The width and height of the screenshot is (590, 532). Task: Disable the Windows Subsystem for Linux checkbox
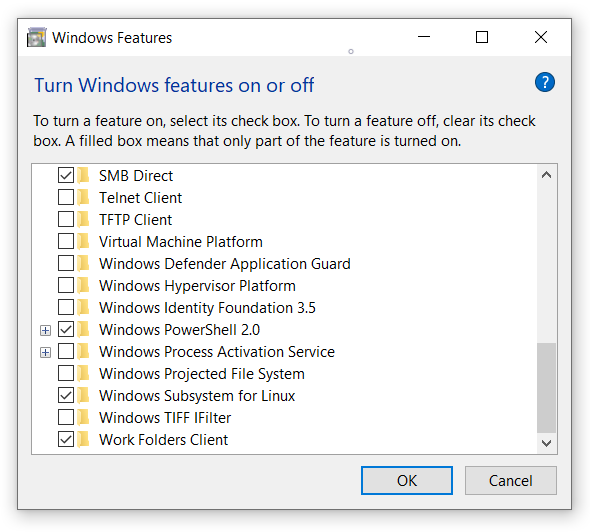[x=66, y=395]
